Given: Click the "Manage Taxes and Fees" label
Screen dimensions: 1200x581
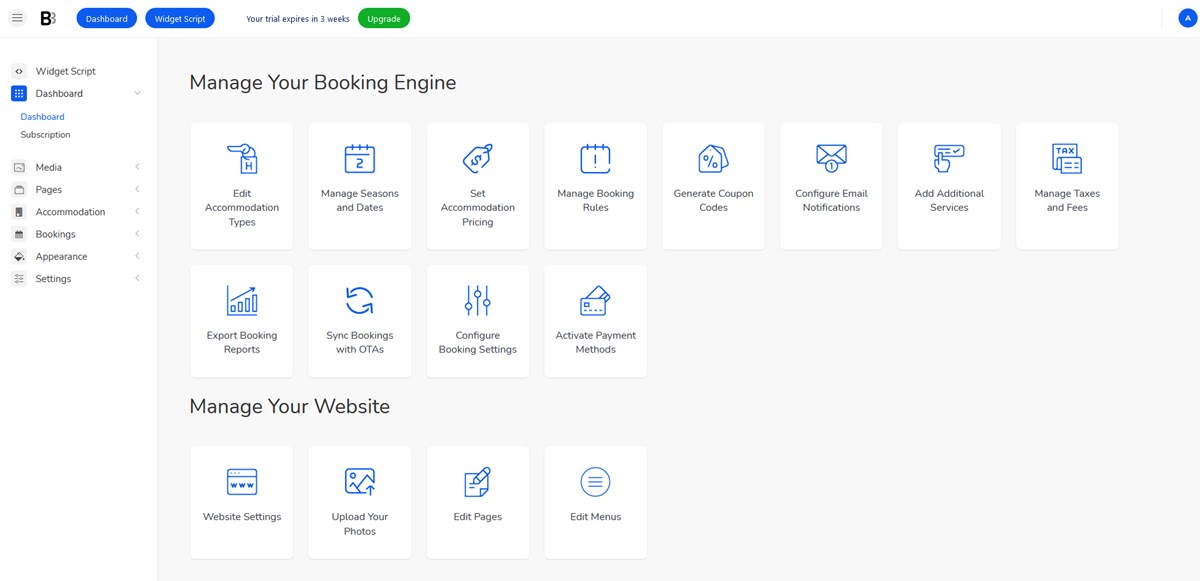Looking at the screenshot, I should (x=1067, y=200).
